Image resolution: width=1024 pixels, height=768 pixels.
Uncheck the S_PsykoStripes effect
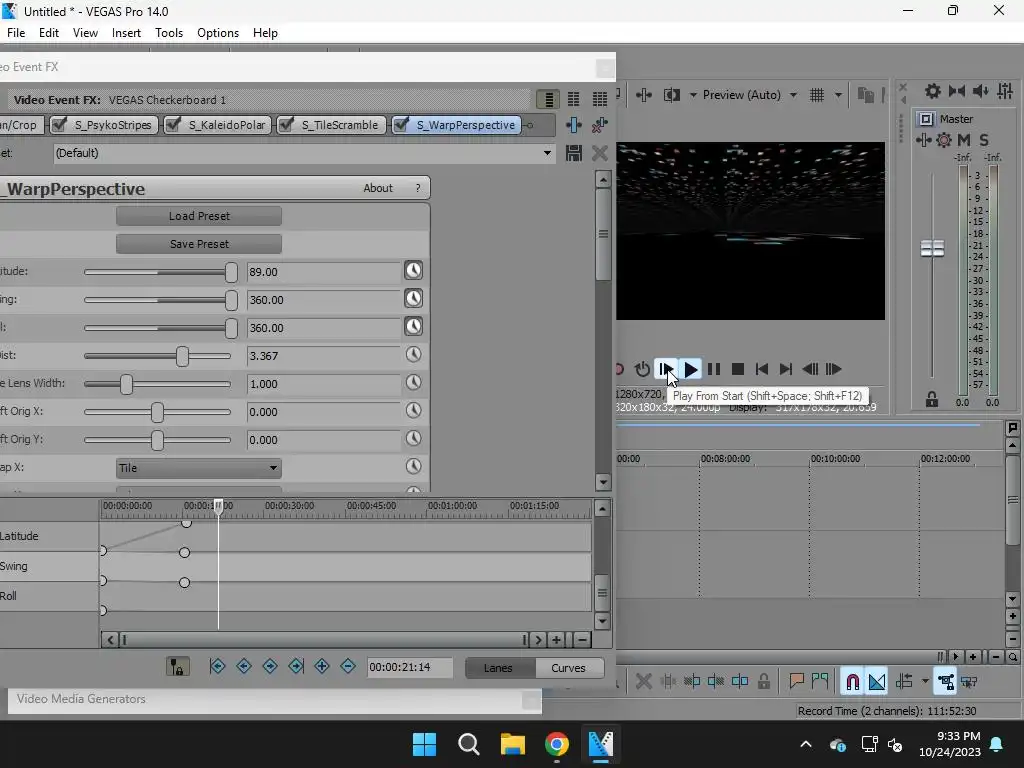(59, 124)
